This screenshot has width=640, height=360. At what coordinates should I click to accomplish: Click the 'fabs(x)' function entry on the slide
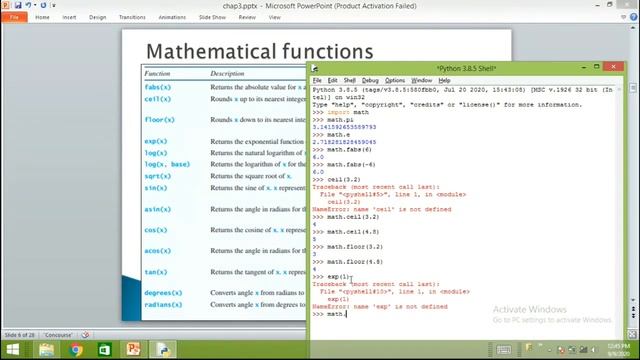[158, 87]
